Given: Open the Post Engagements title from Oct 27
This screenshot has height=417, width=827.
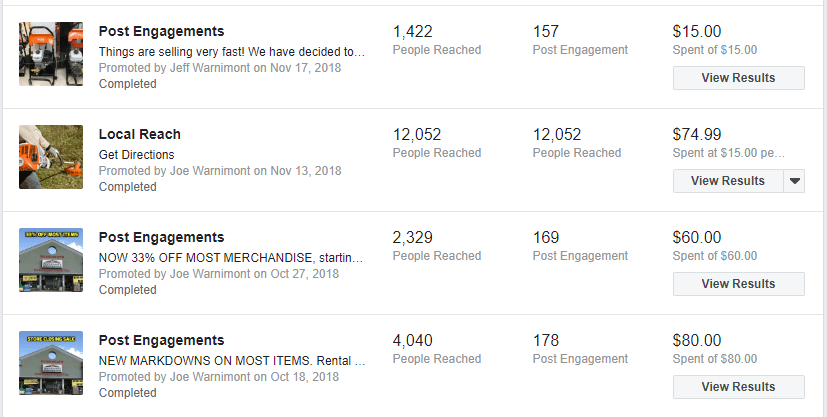Looking at the screenshot, I should coord(161,237).
